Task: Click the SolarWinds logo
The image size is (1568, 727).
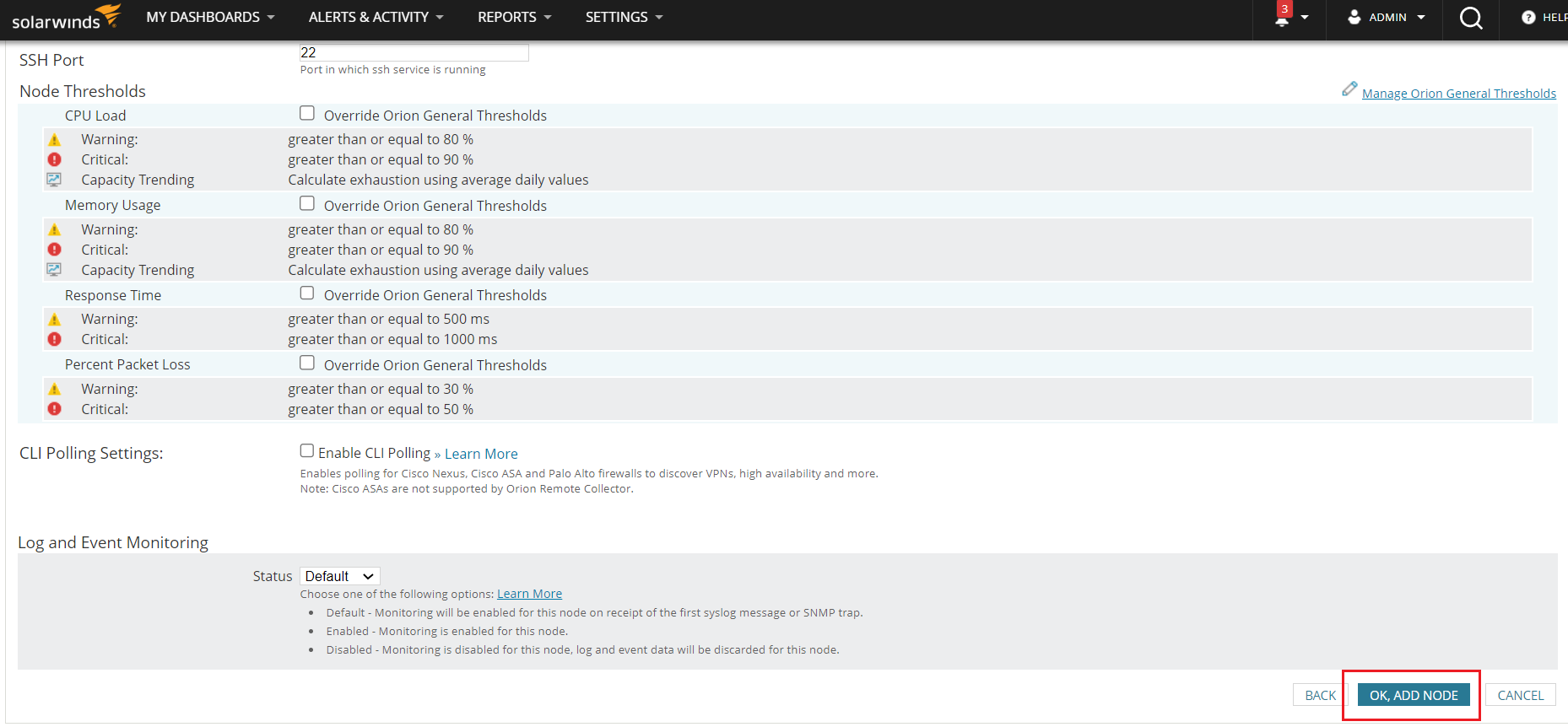Action: click(66, 18)
